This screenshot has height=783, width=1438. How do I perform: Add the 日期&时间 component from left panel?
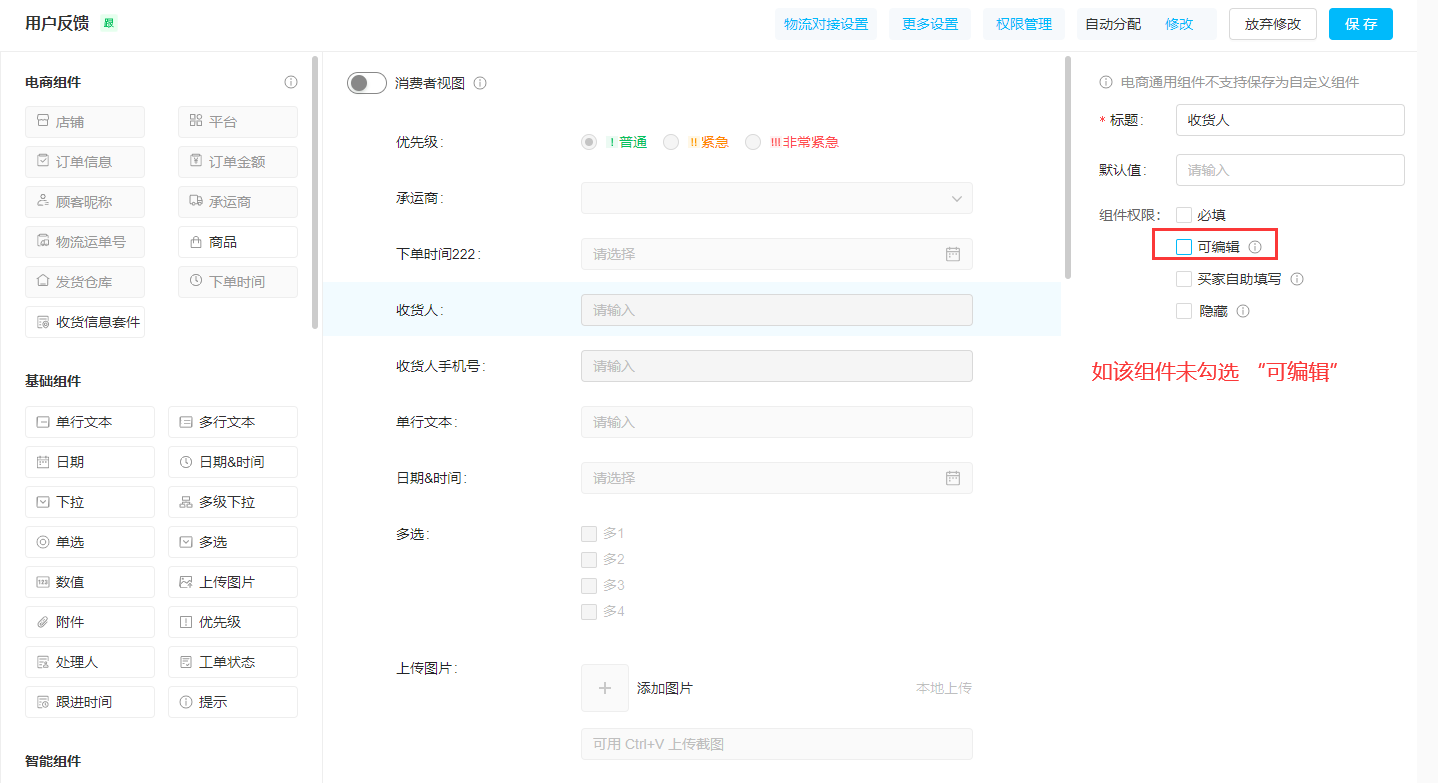tap(233, 462)
